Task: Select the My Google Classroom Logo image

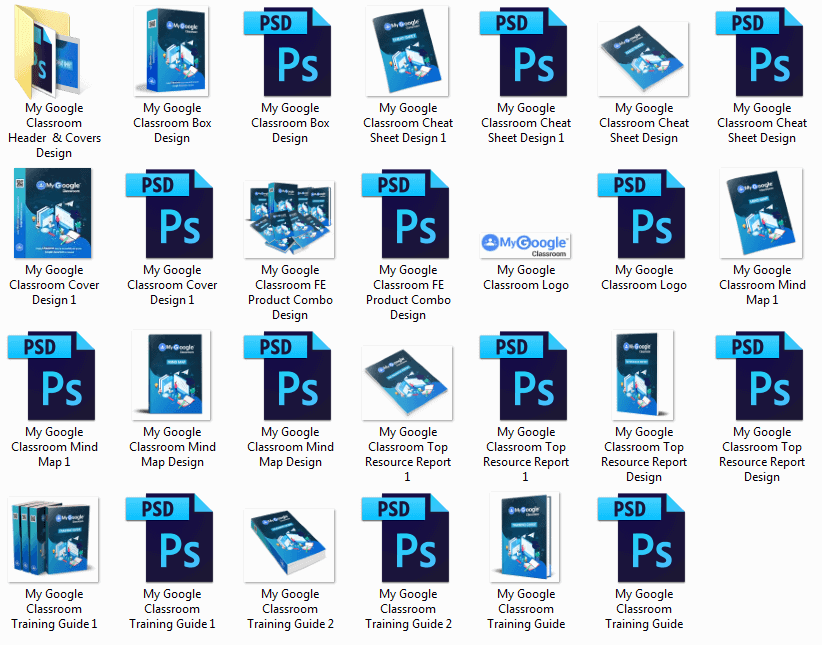Action: click(525, 245)
